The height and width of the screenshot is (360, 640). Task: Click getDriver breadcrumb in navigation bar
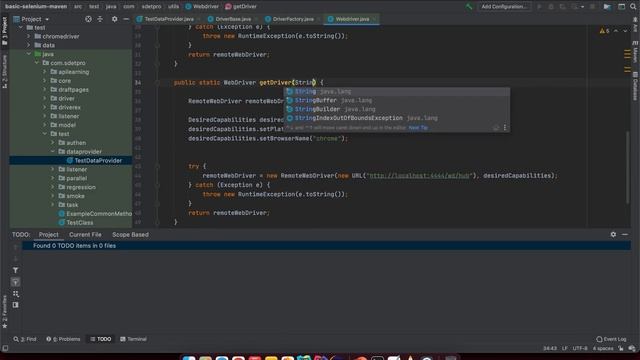pyautogui.click(x=241, y=7)
